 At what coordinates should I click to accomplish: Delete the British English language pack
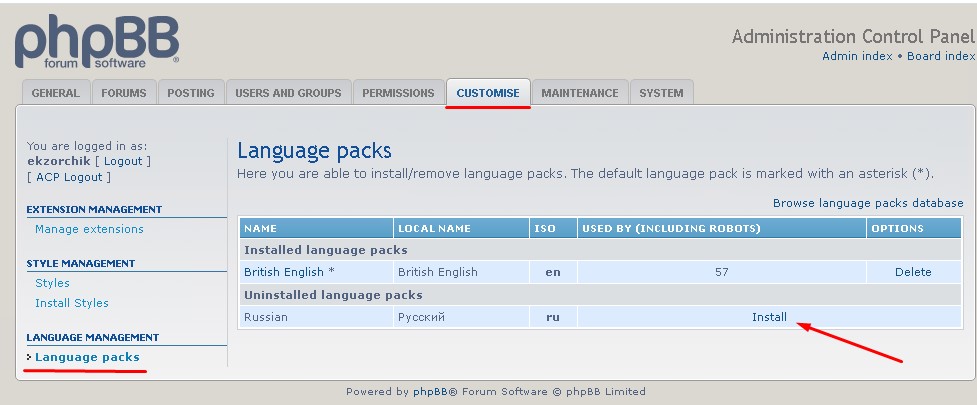913,272
